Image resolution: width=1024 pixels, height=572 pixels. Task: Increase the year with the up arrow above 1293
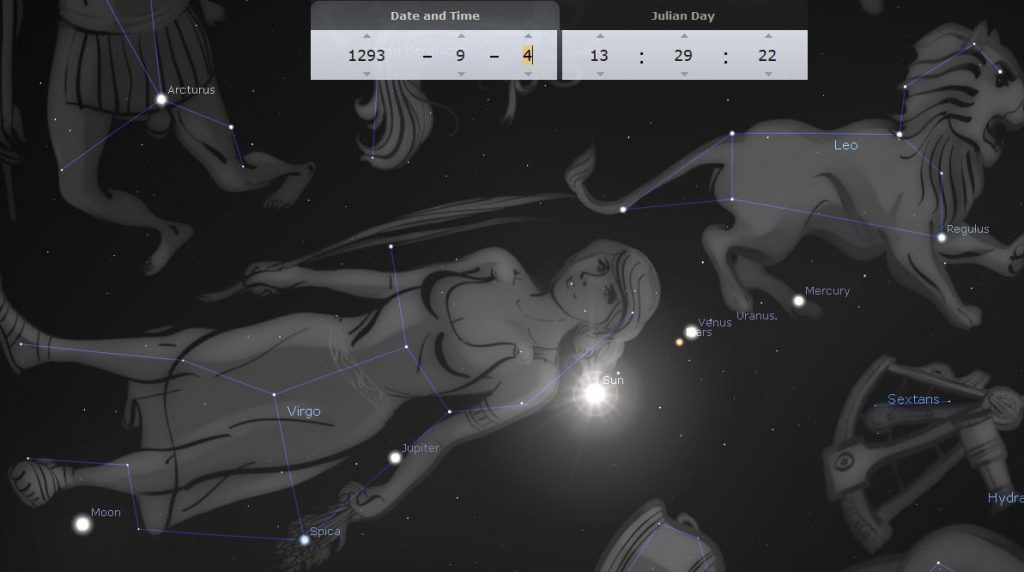366,37
